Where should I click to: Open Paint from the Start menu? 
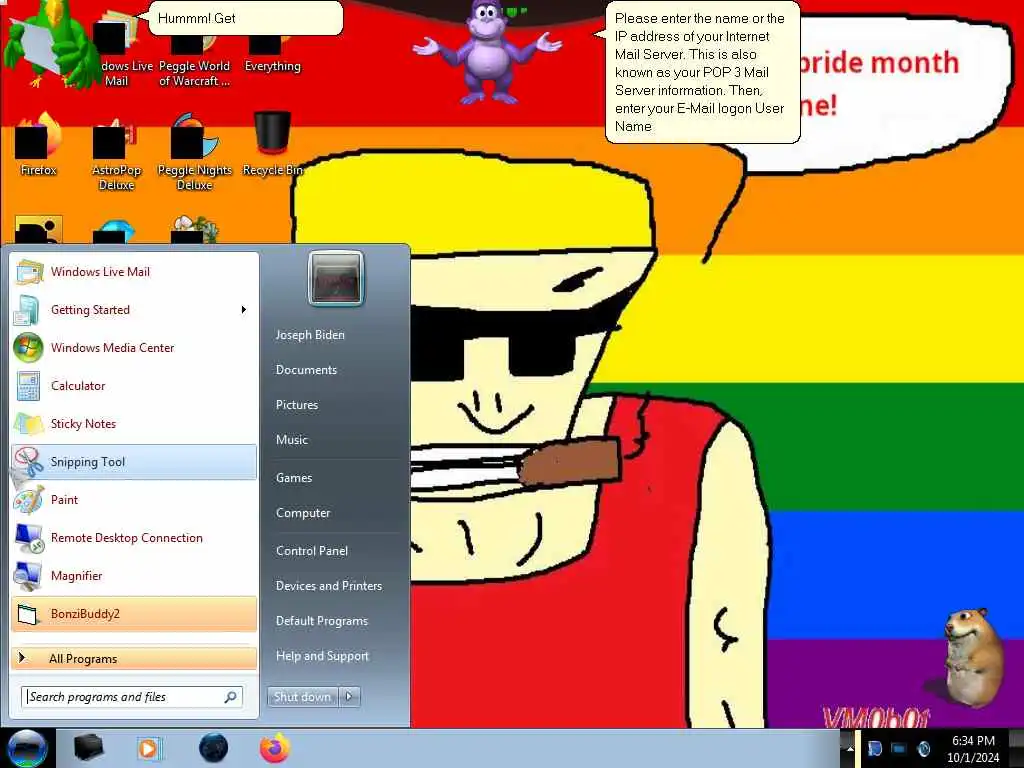(x=134, y=500)
